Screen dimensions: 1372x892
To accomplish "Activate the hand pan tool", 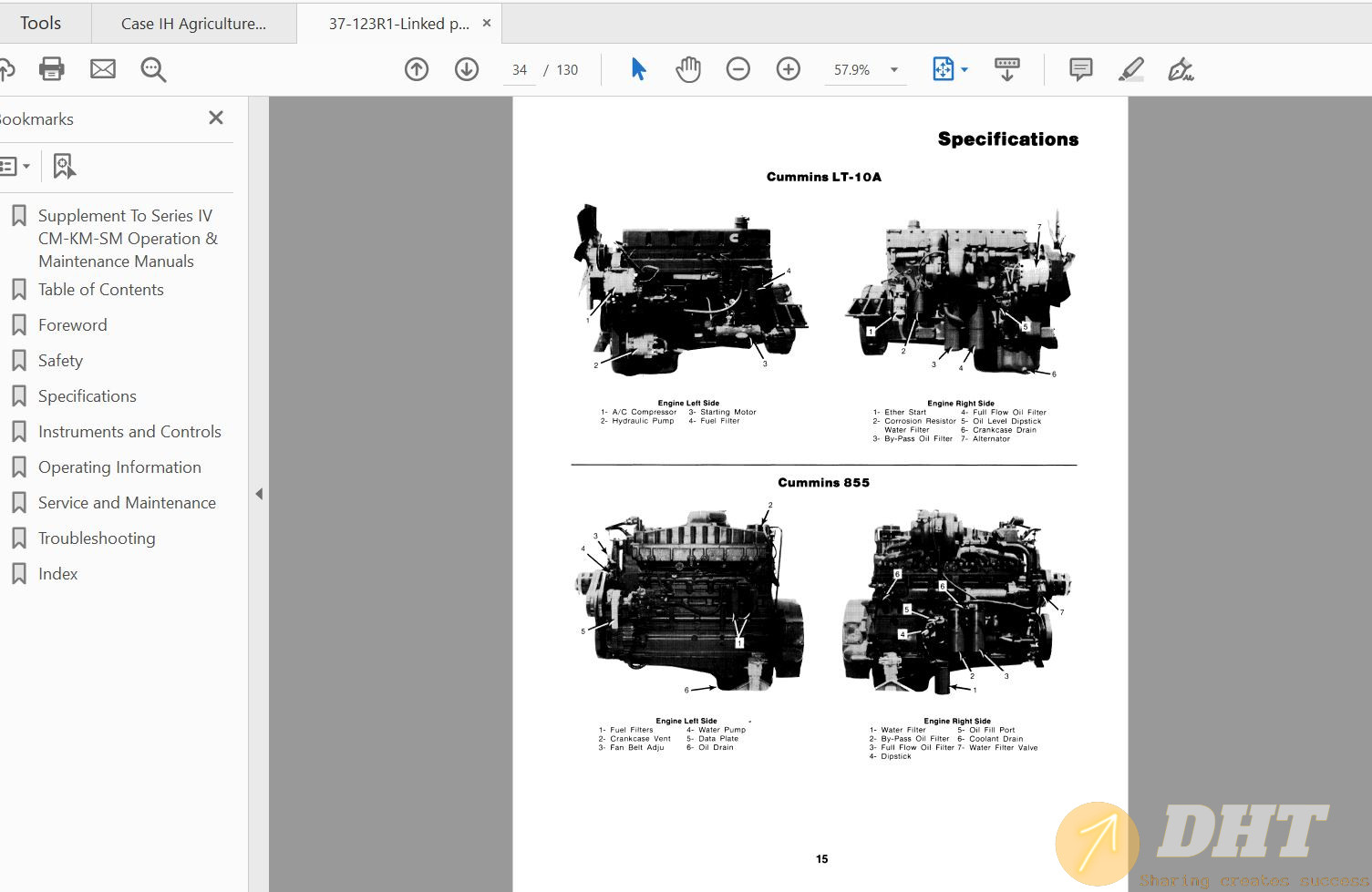I will (688, 69).
